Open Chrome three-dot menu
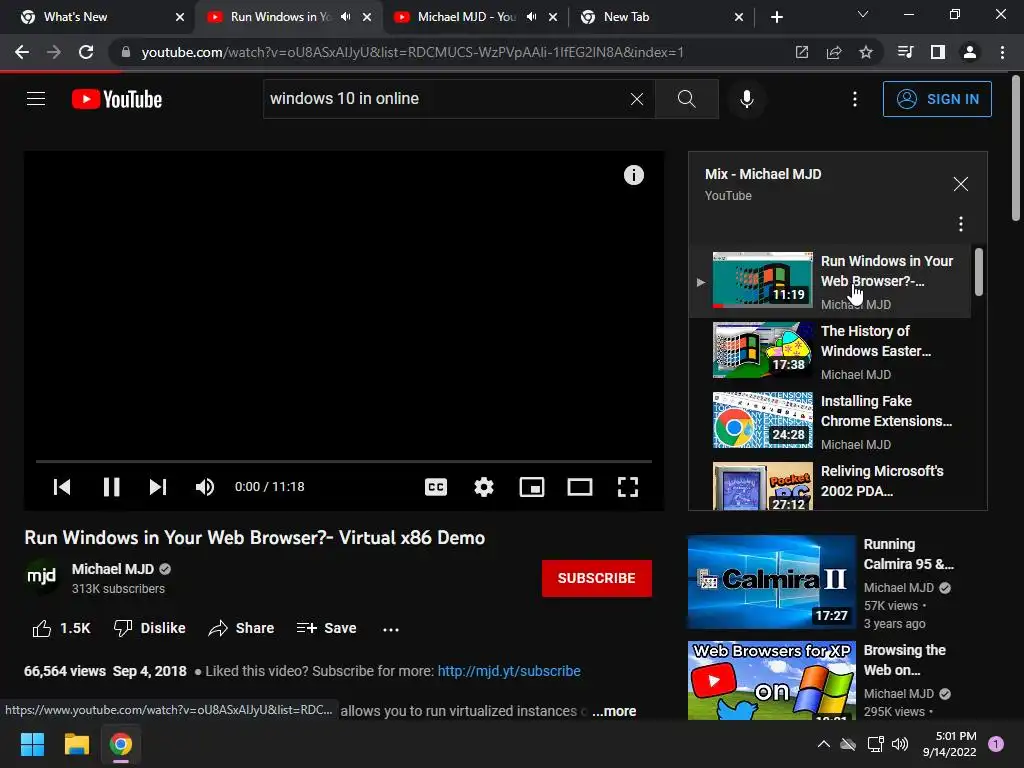1024x768 pixels. 1002,52
